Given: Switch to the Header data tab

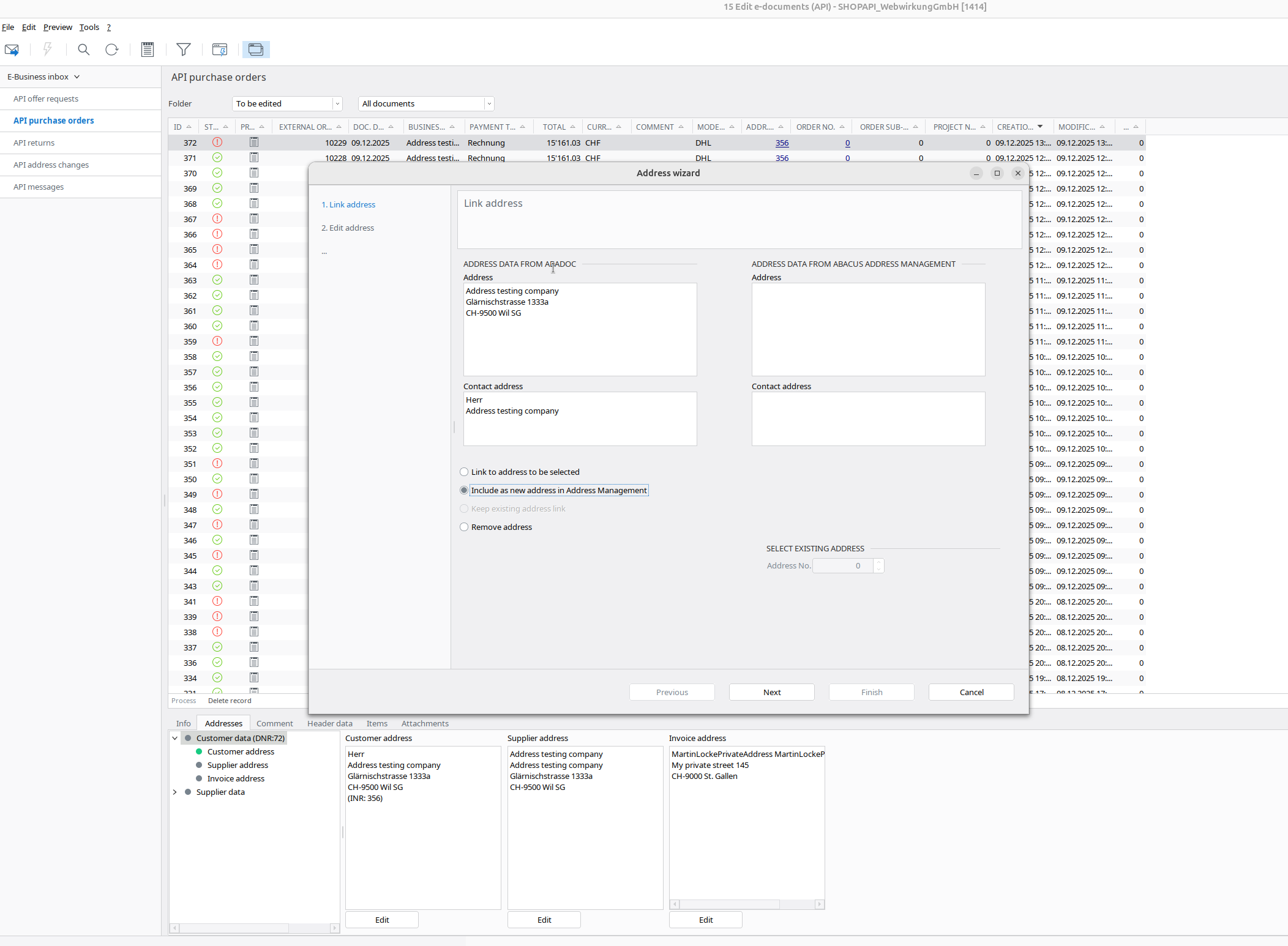Looking at the screenshot, I should 329,723.
